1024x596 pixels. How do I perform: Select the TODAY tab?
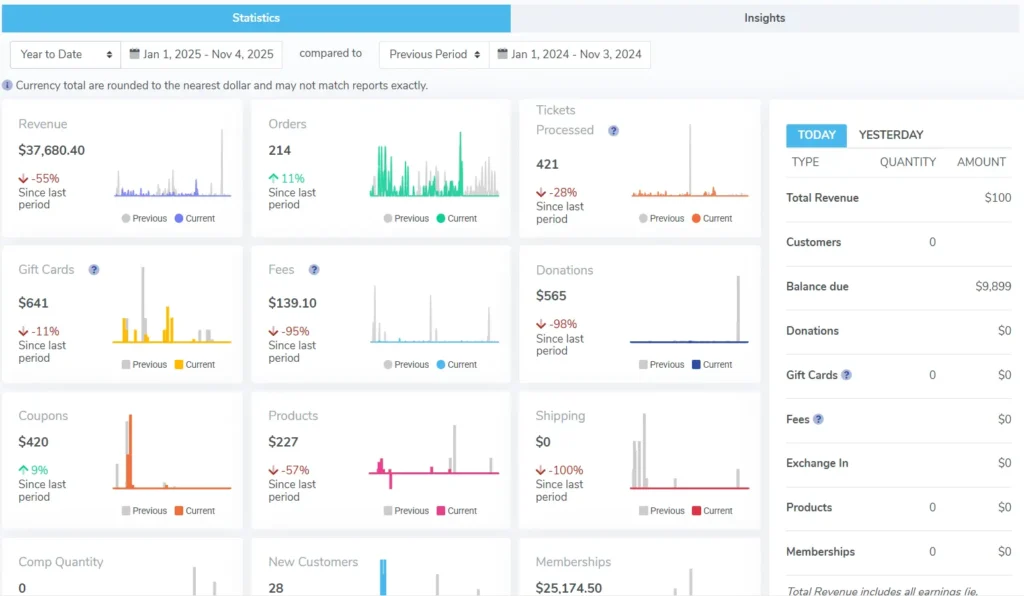tap(816, 135)
